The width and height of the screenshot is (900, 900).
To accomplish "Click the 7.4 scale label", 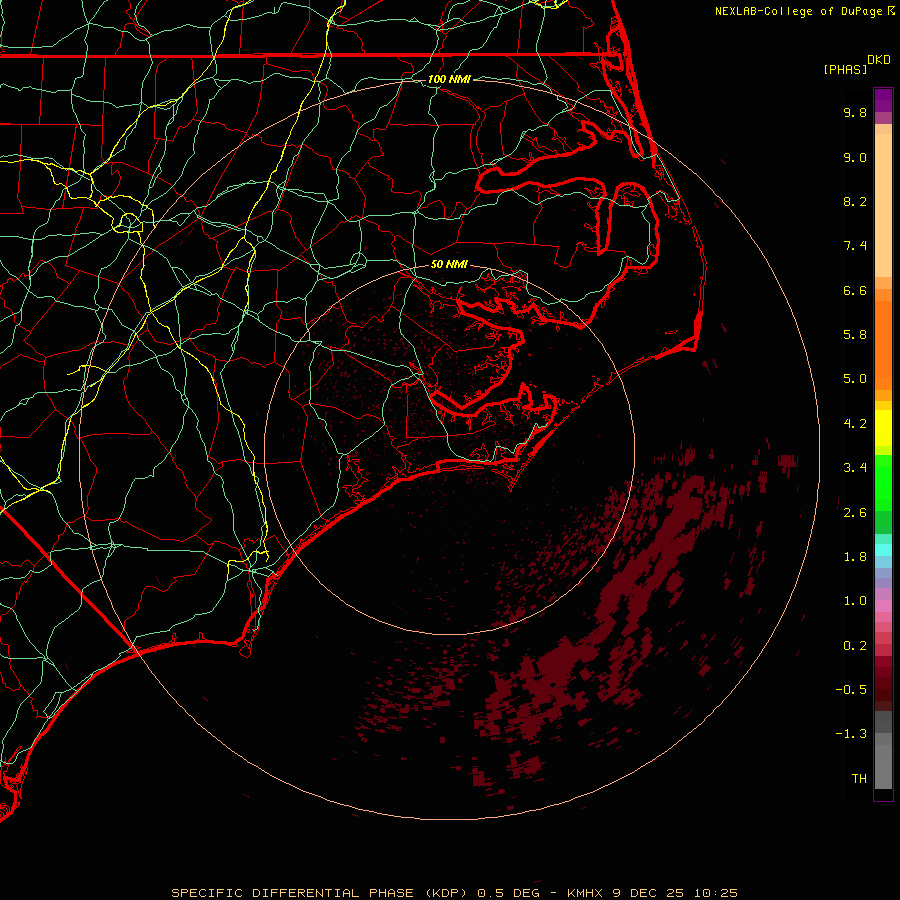I will coord(855,246).
